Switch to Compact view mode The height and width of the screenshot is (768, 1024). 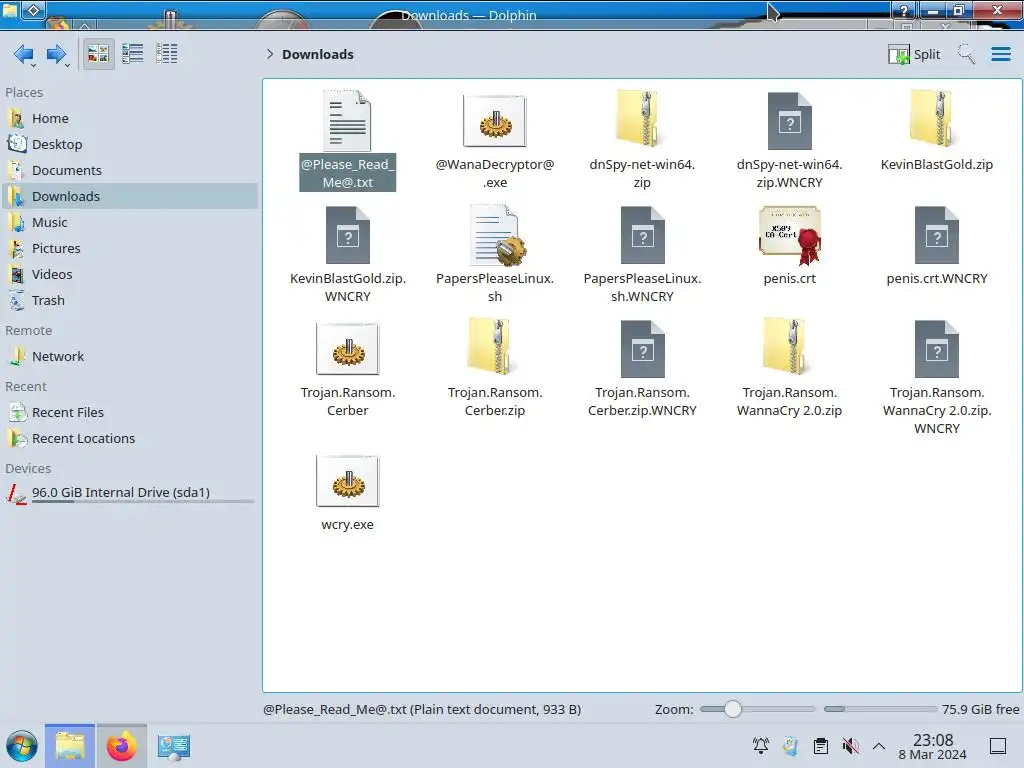tap(133, 54)
